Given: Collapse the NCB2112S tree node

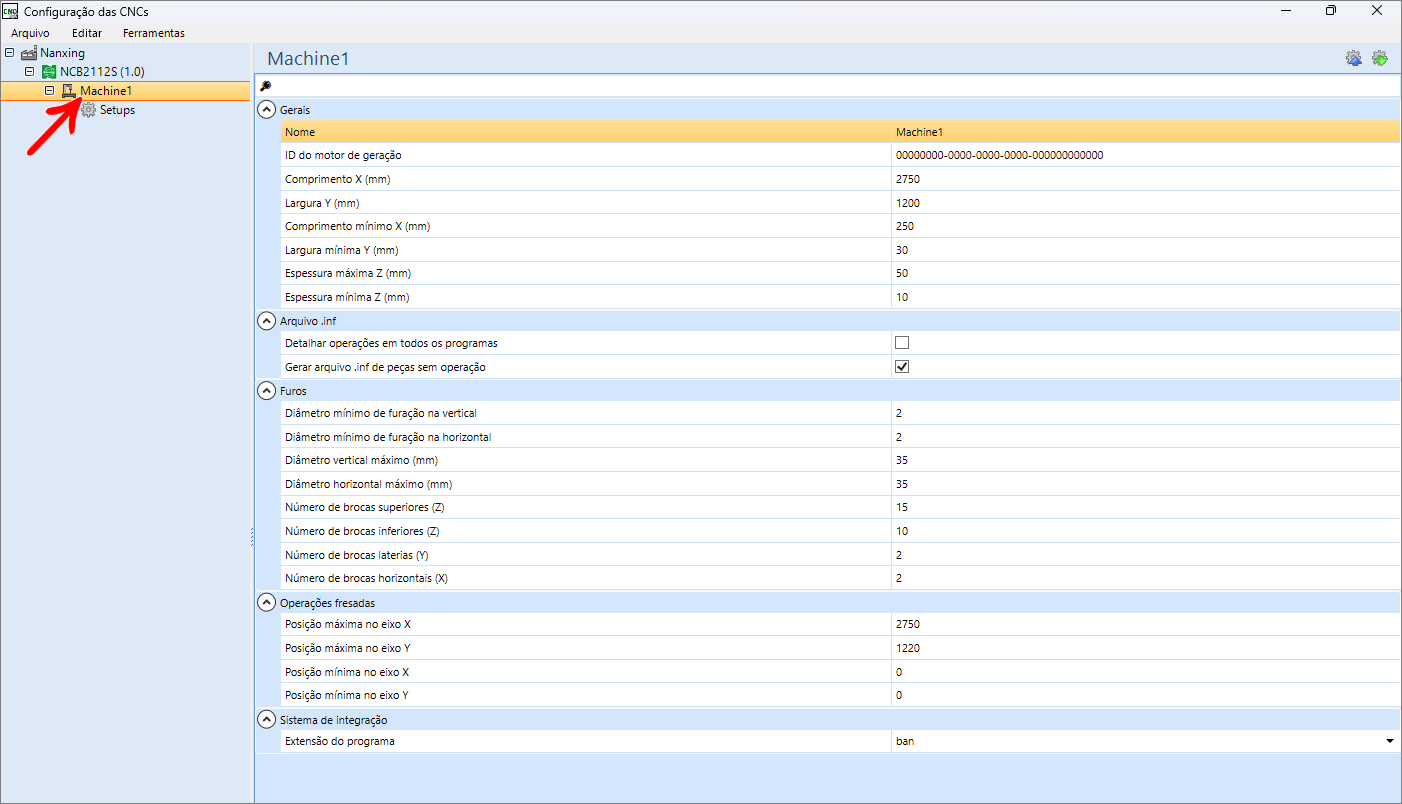Looking at the screenshot, I should point(30,72).
